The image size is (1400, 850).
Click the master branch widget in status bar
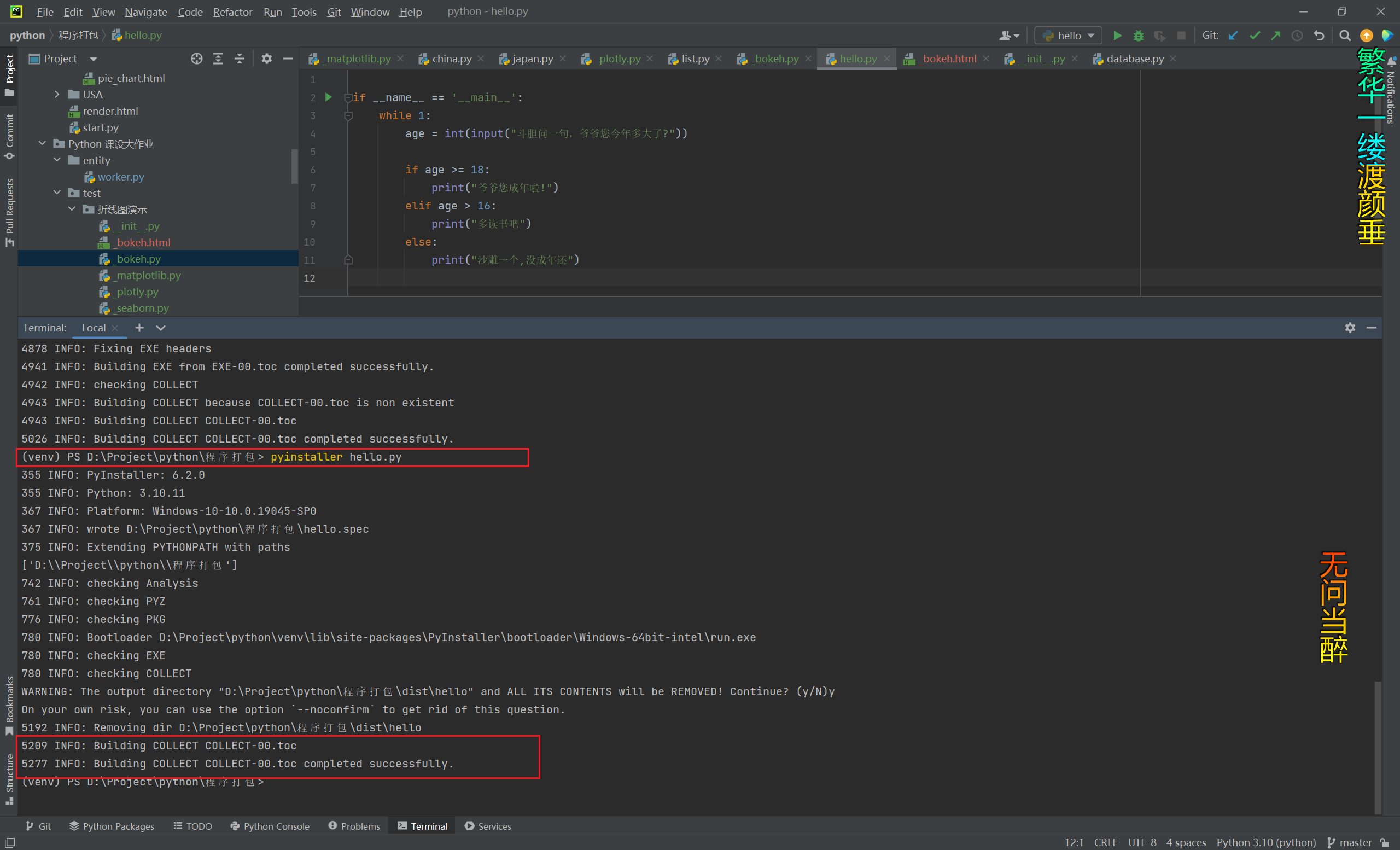coord(1350,842)
